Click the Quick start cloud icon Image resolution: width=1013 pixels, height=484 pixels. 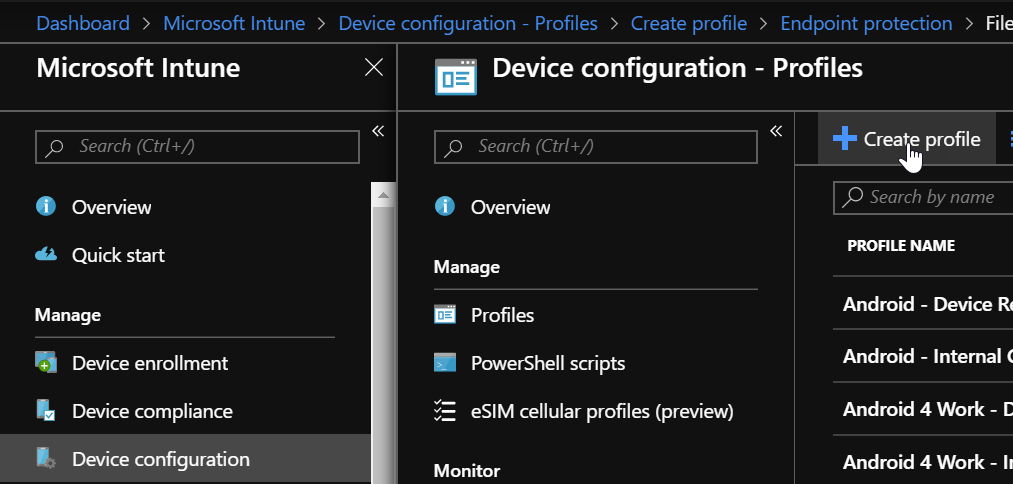45,255
